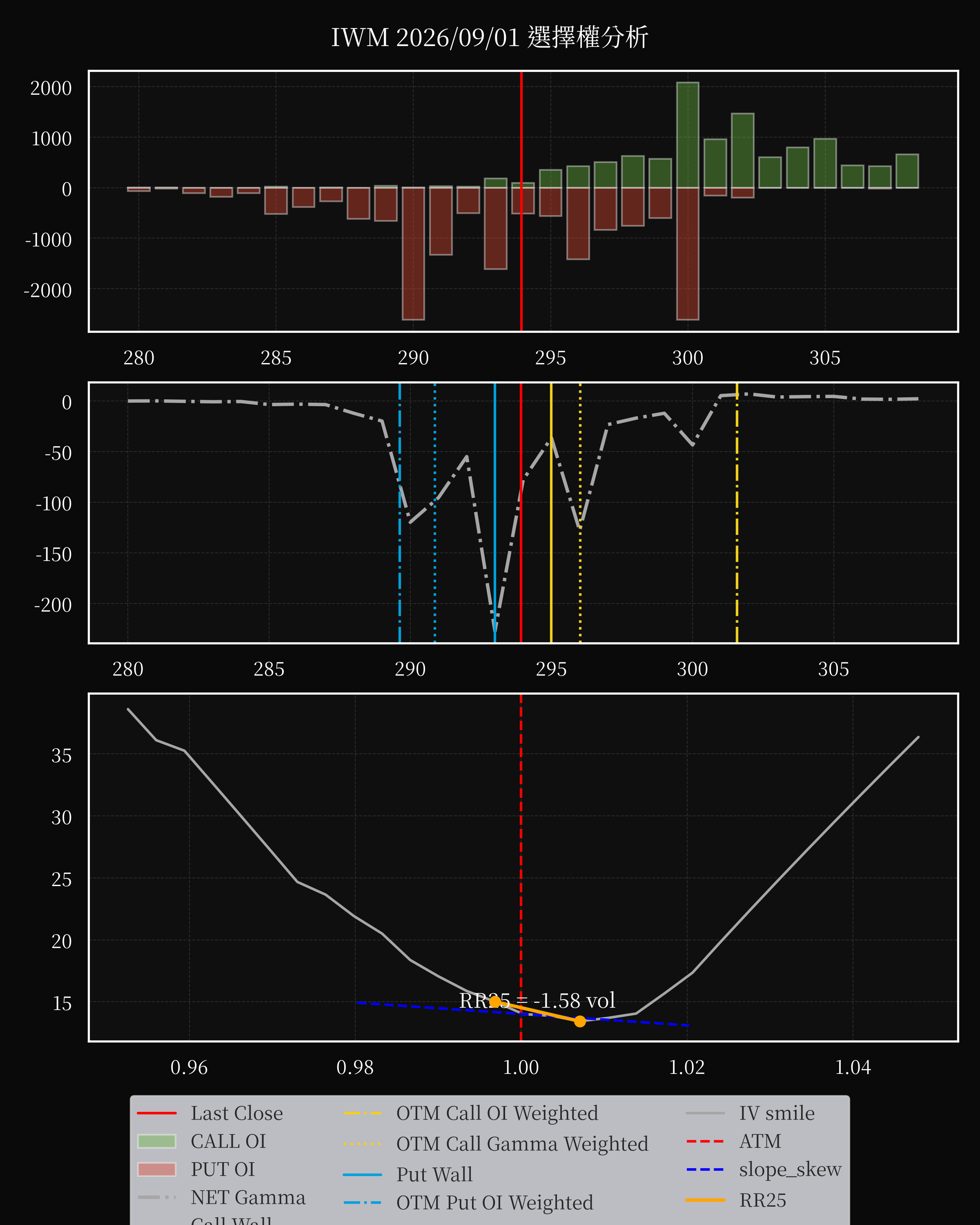
Task: Click the "15" y-axis label on IV chart
Action: pos(61,1003)
